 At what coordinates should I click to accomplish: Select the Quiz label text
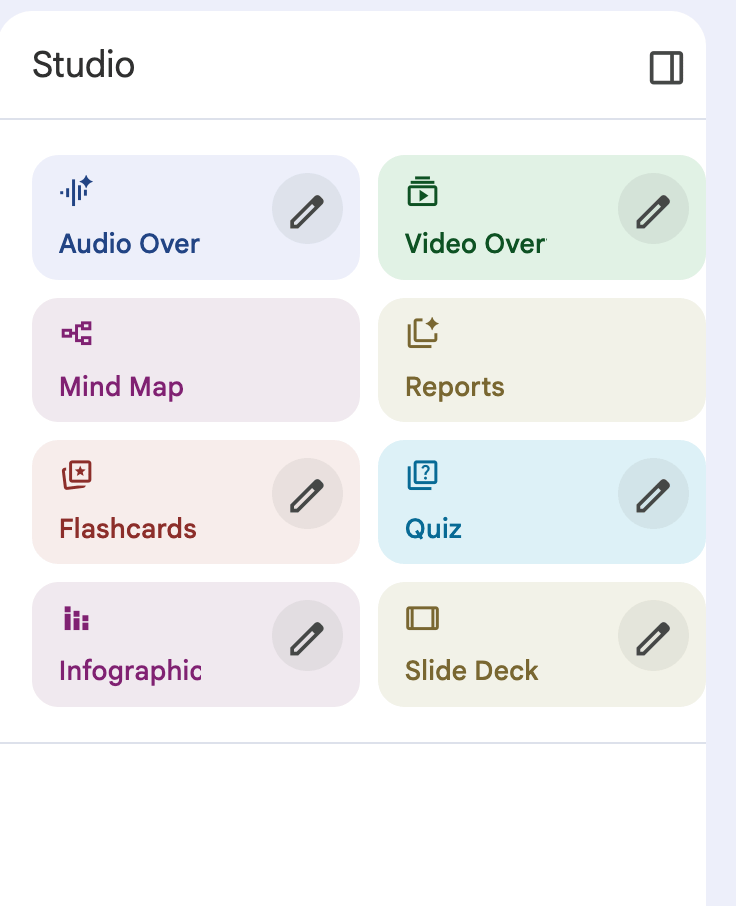(433, 528)
